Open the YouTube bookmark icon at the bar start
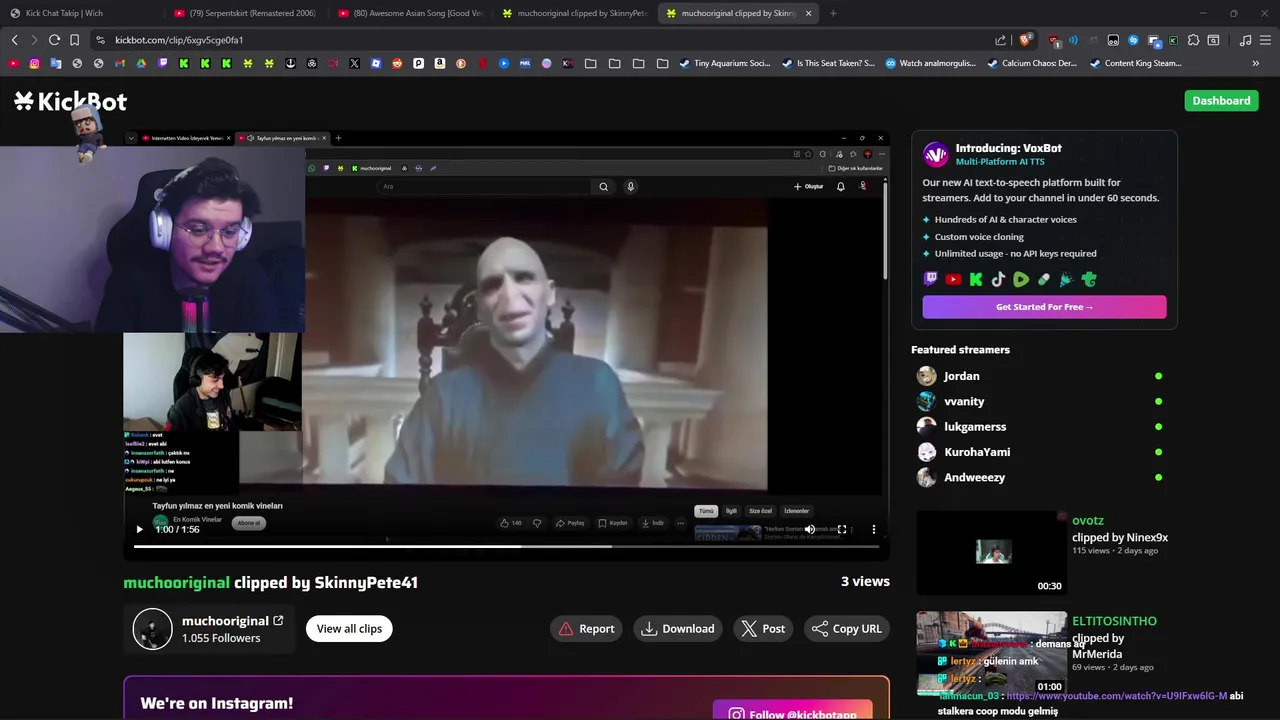The image size is (1280, 720). 13,63
